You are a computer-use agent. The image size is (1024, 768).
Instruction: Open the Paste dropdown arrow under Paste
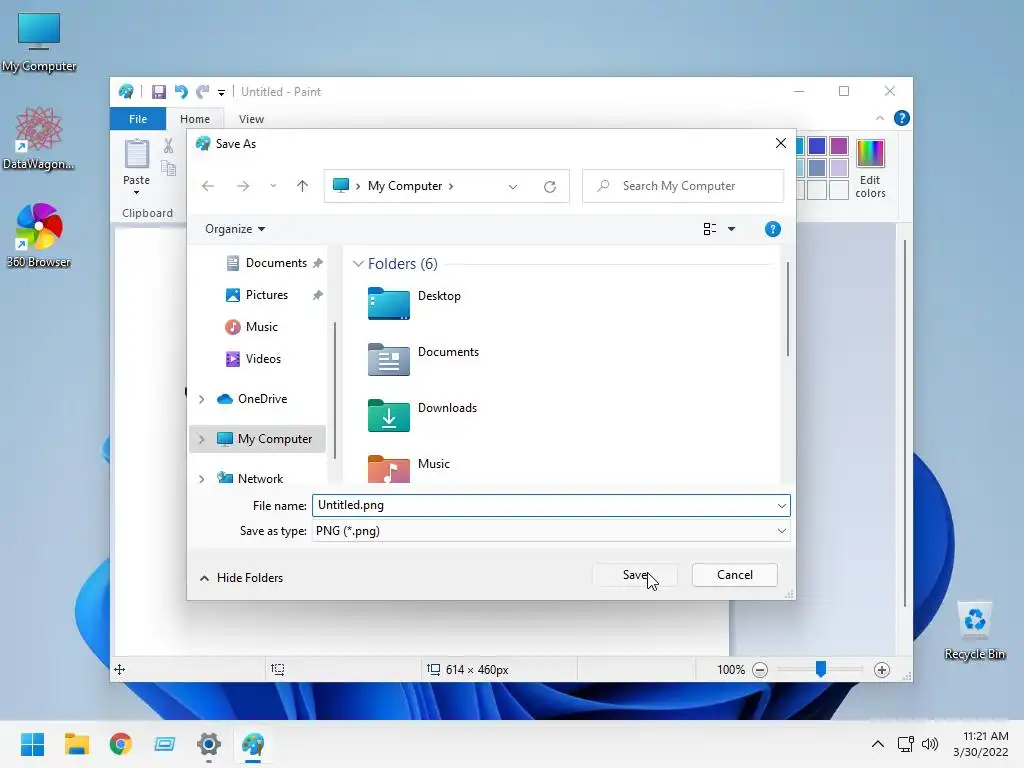click(x=136, y=193)
